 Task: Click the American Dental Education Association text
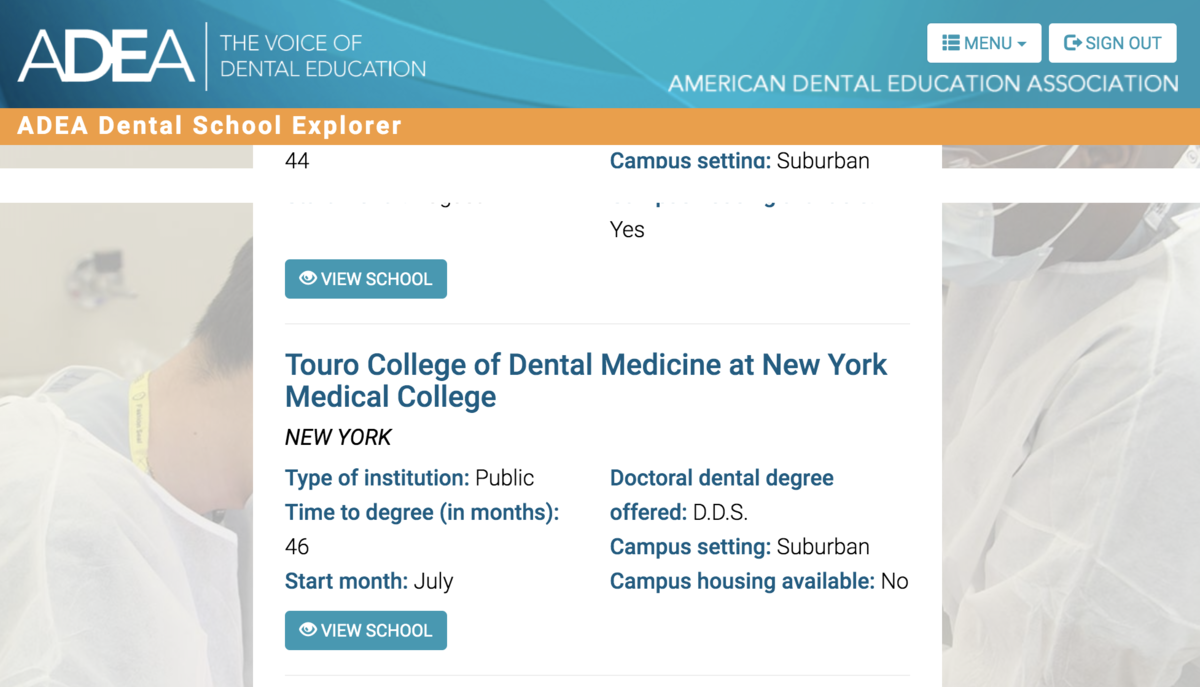(923, 84)
